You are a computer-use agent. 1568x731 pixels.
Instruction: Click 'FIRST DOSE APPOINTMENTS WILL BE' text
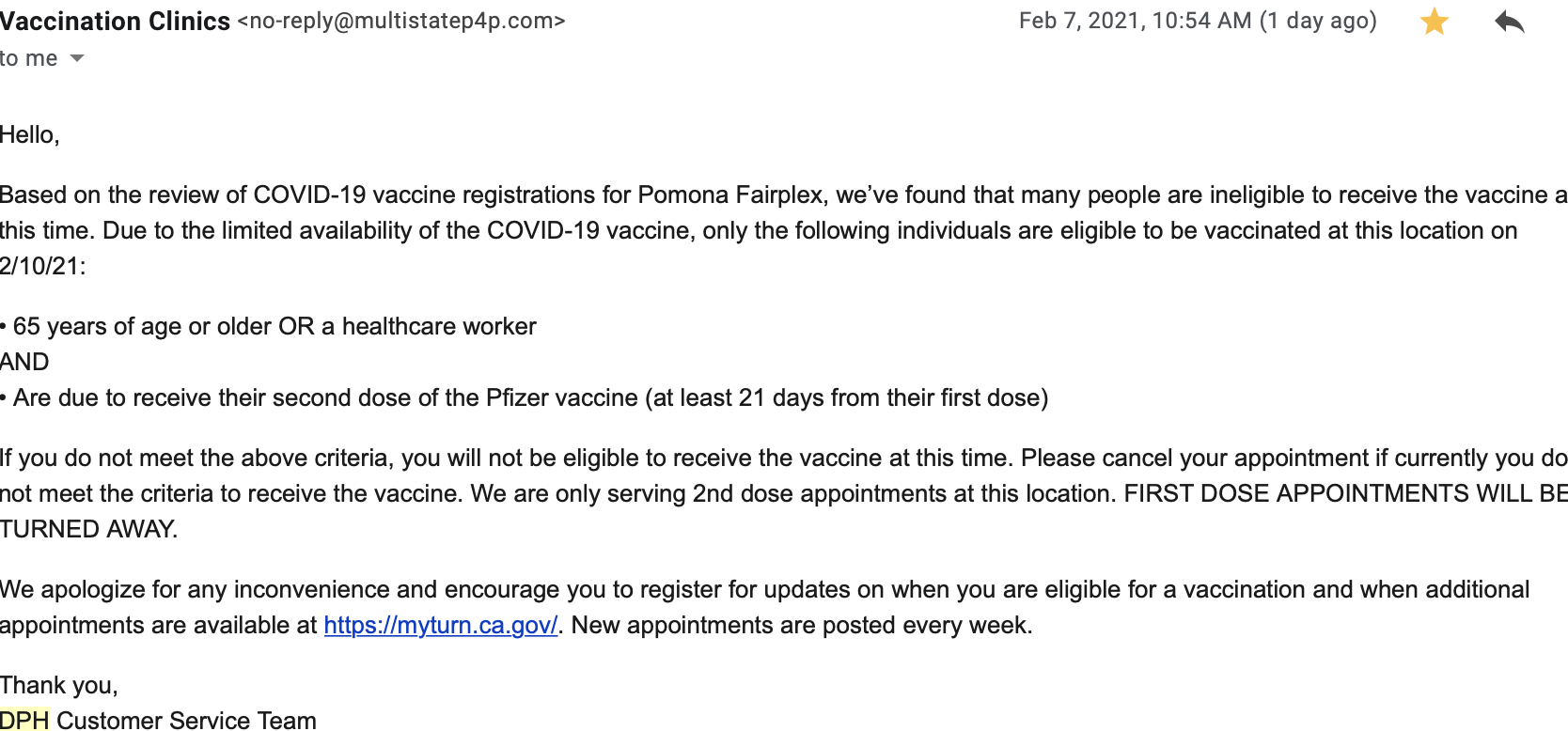coord(1346,493)
